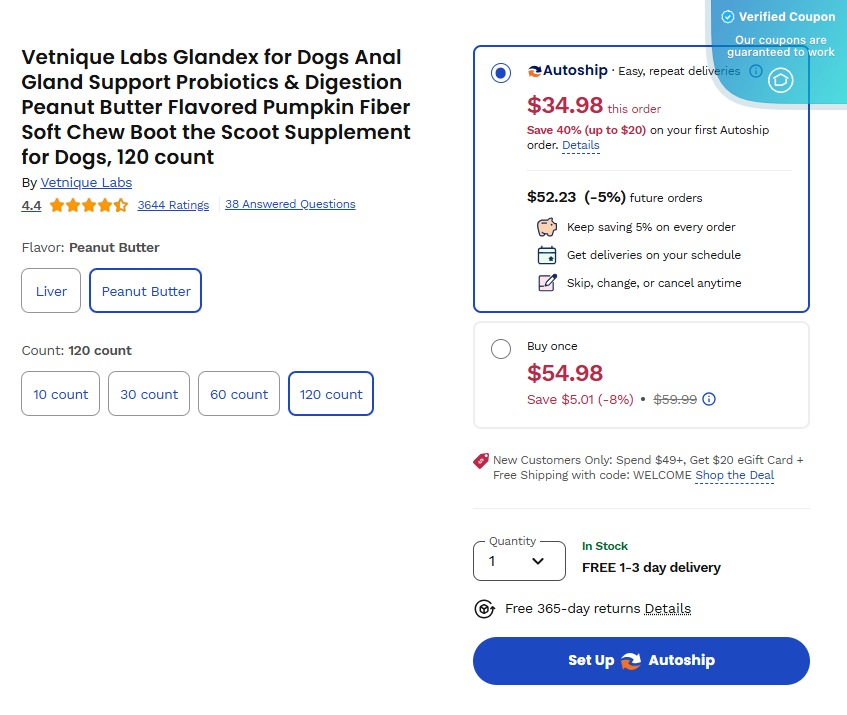
Task: Open the Vetnique Labs brand link
Action: pos(86,182)
